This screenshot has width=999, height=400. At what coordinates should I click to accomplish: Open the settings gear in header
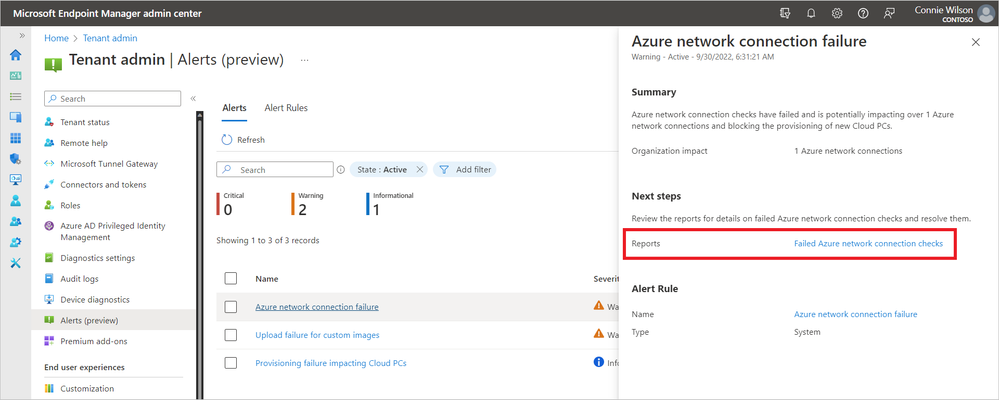pyautogui.click(x=837, y=13)
